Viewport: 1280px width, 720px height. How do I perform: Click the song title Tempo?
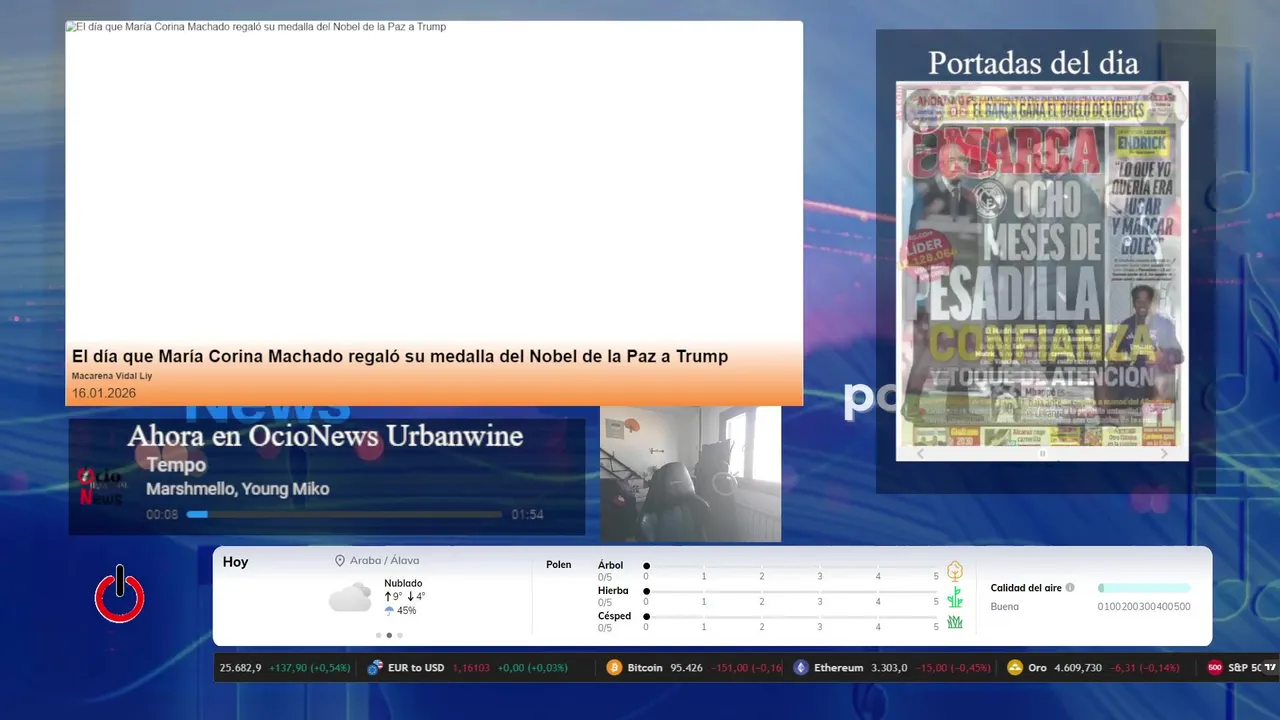coord(176,465)
